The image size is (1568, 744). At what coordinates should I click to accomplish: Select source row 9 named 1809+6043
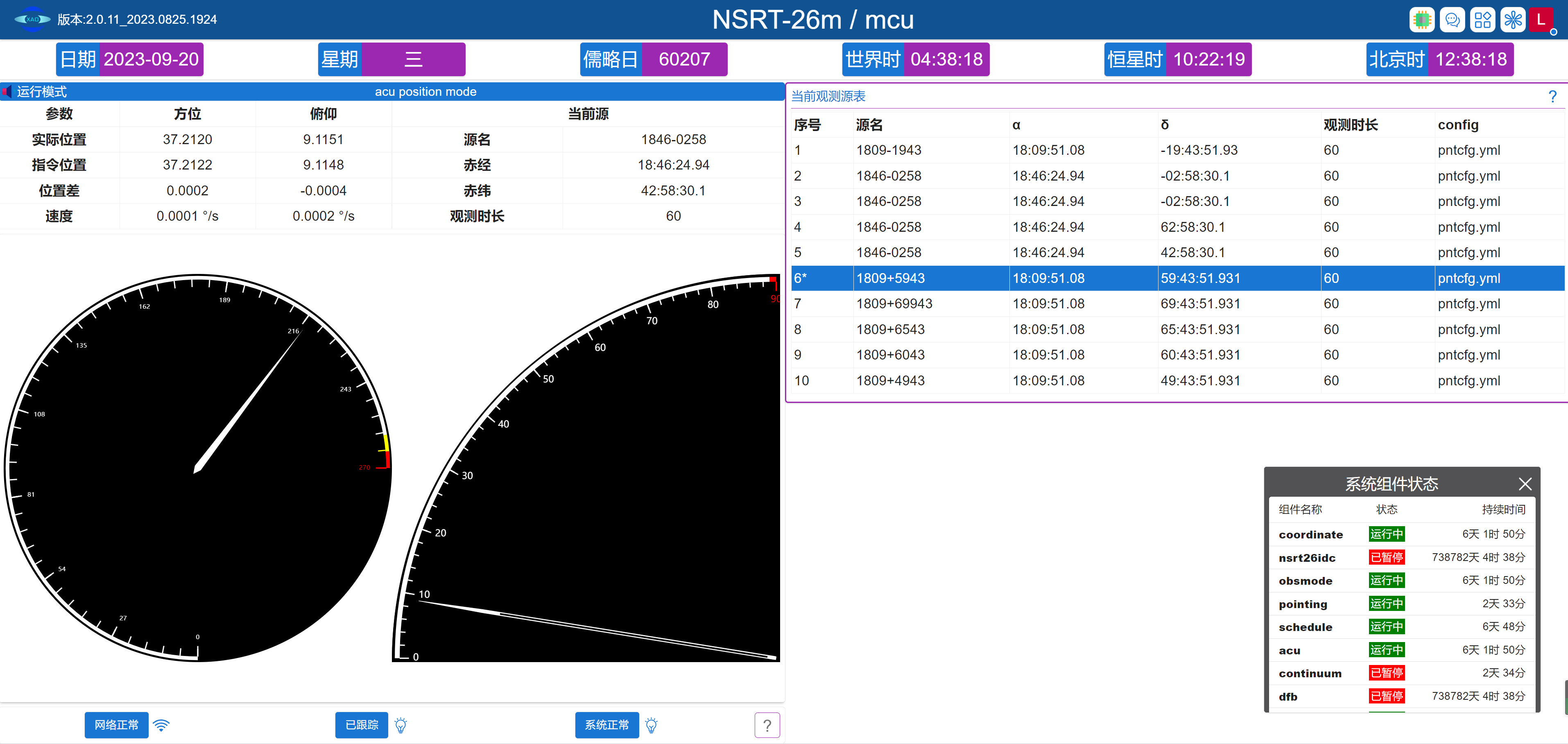click(1177, 355)
